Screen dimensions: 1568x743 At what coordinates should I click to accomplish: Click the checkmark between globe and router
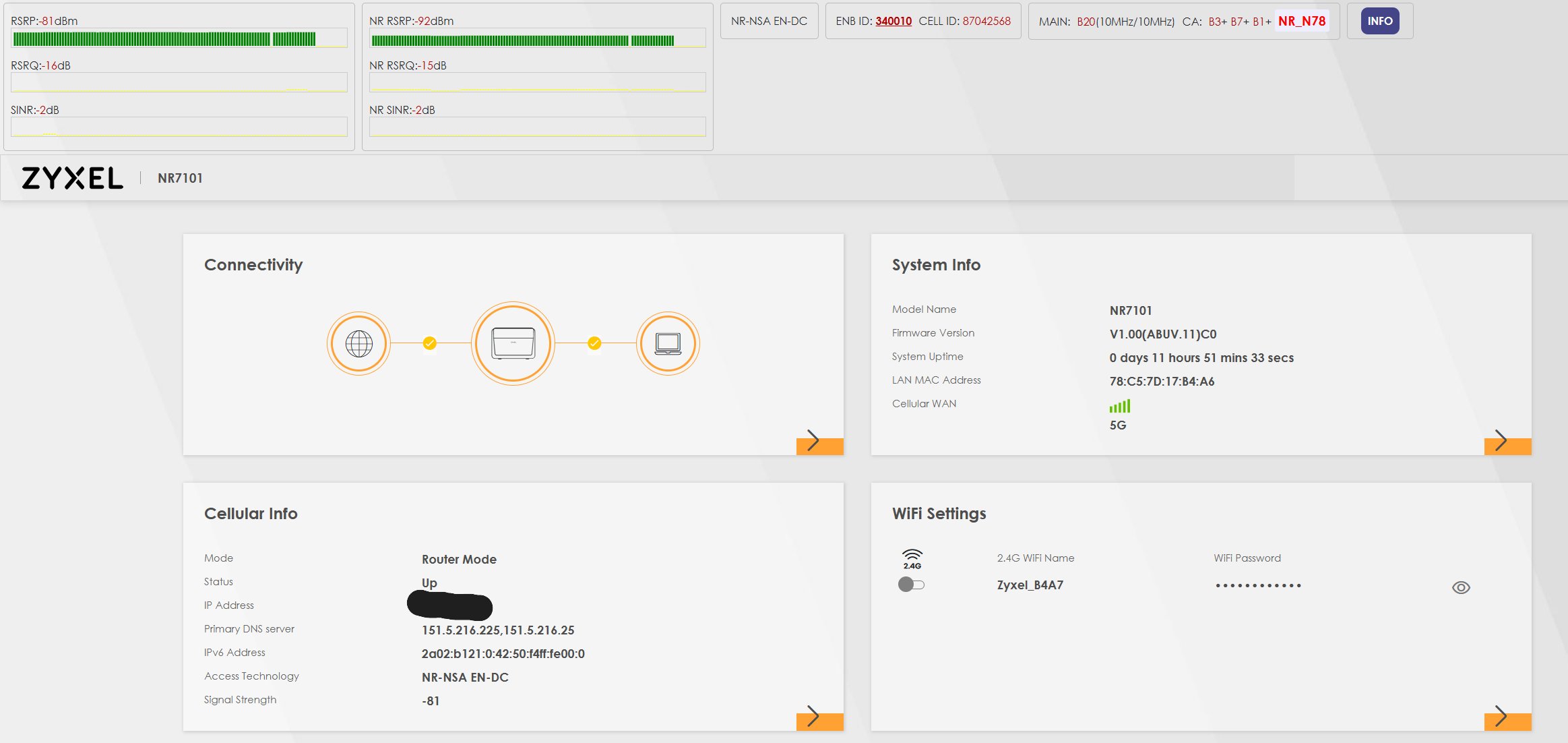pyautogui.click(x=430, y=343)
